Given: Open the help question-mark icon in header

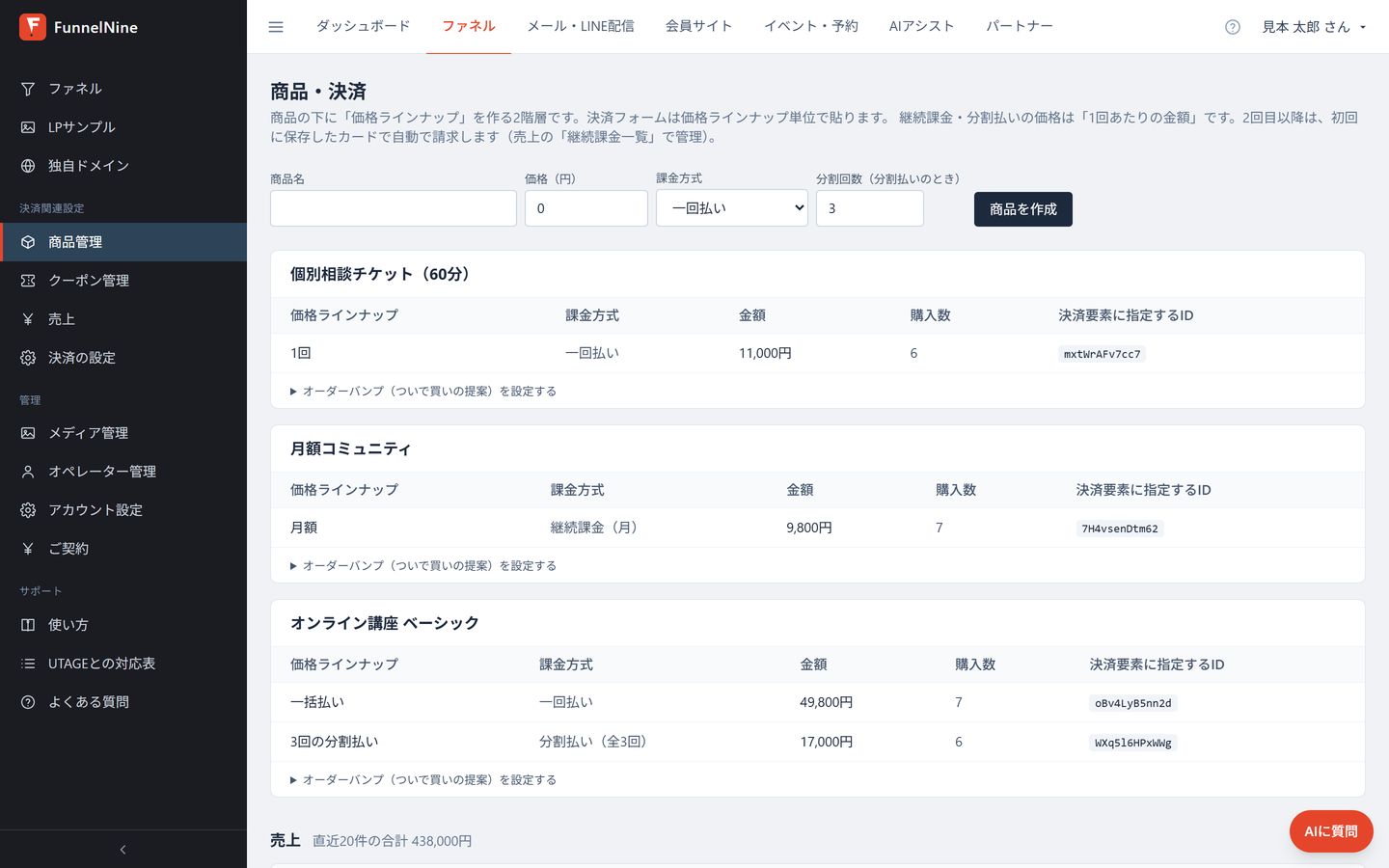Looking at the screenshot, I should click(x=1233, y=27).
